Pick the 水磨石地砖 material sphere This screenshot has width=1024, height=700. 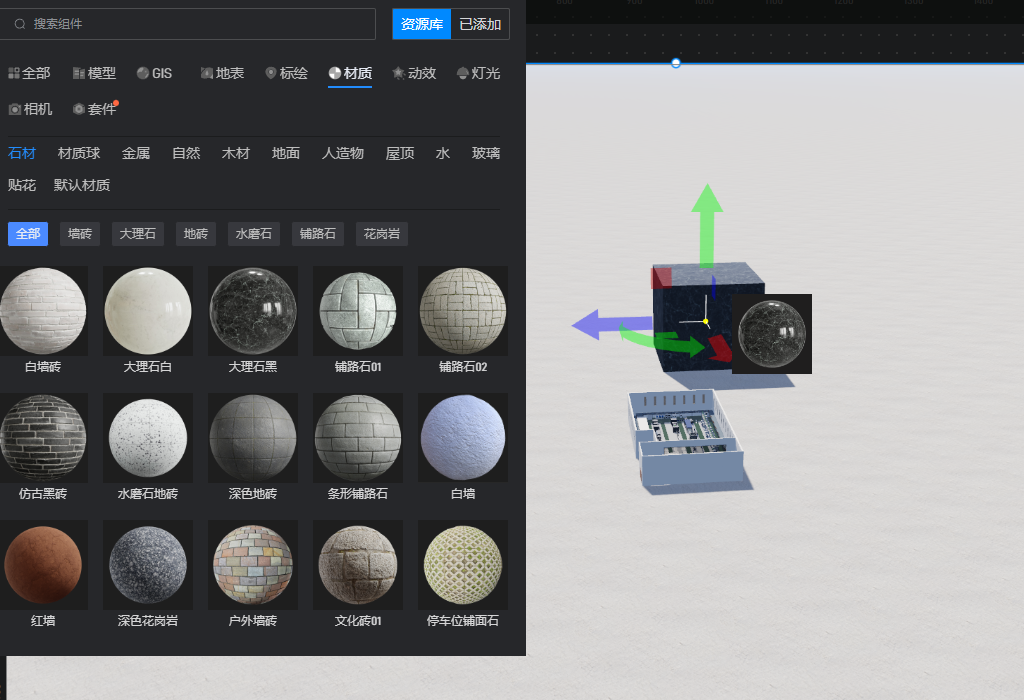tap(148, 438)
